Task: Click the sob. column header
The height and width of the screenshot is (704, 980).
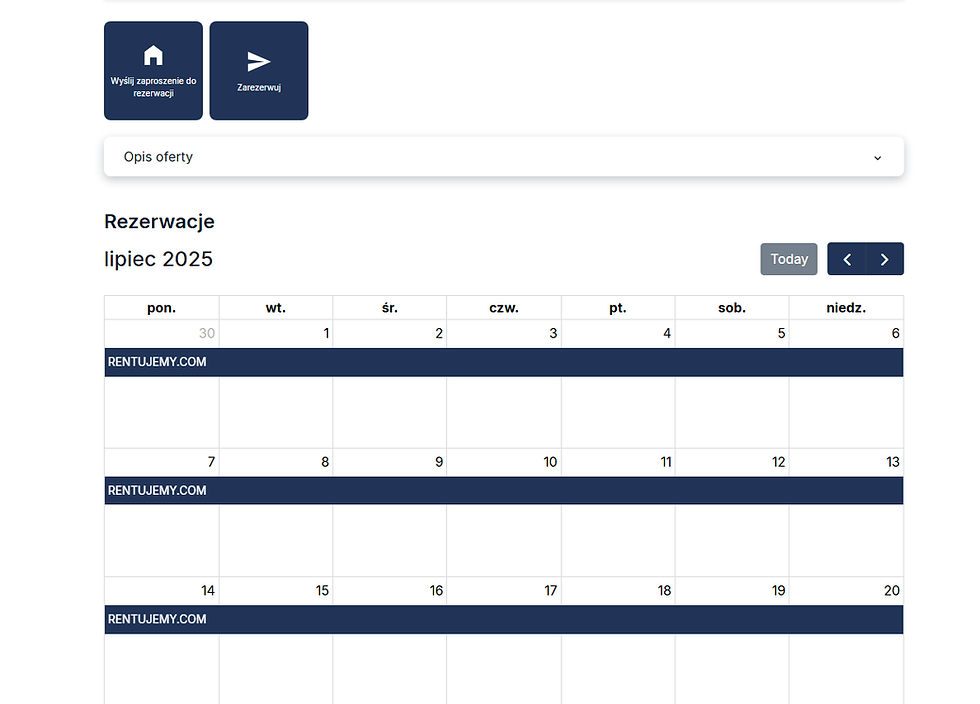Action: point(732,308)
